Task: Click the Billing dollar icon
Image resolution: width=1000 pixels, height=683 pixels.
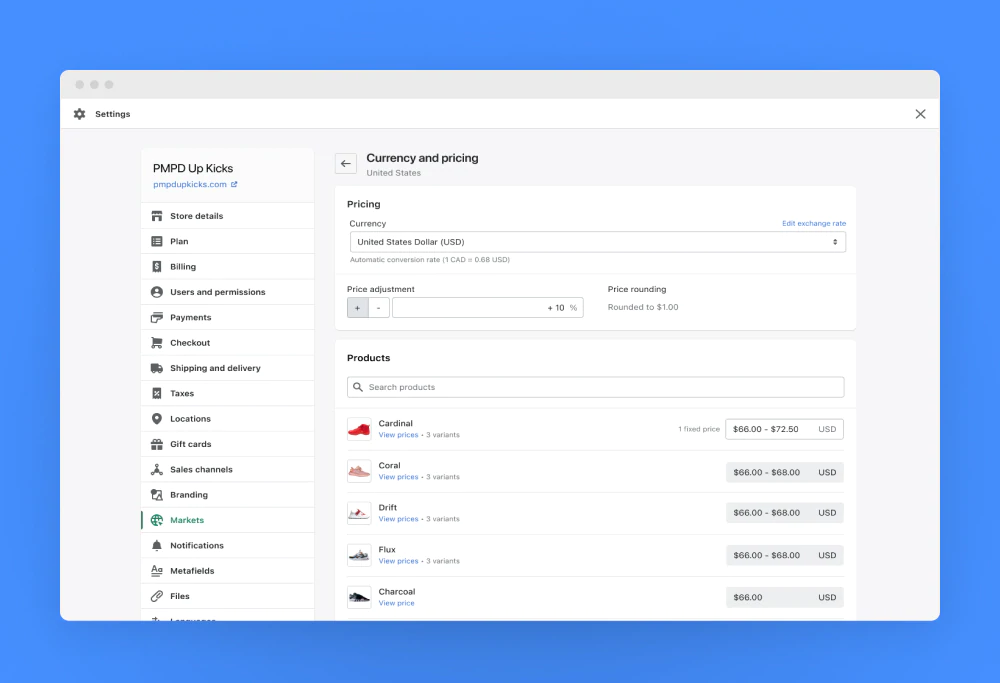Action: (157, 267)
